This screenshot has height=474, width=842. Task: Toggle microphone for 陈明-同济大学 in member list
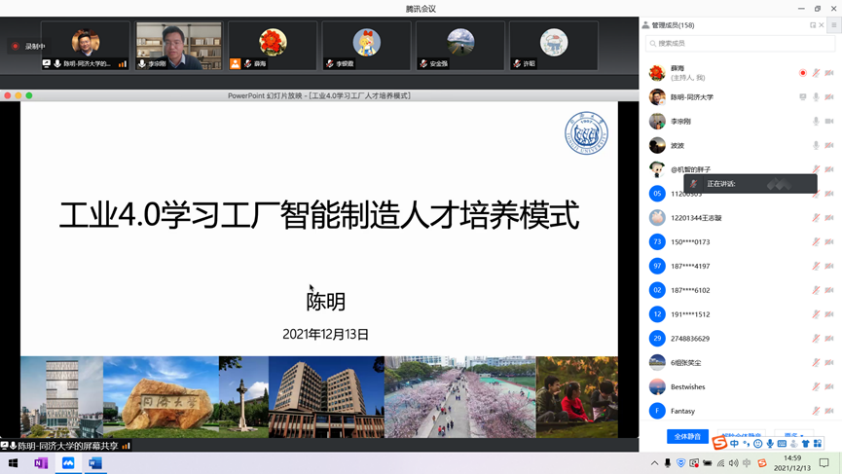[x=816, y=97]
